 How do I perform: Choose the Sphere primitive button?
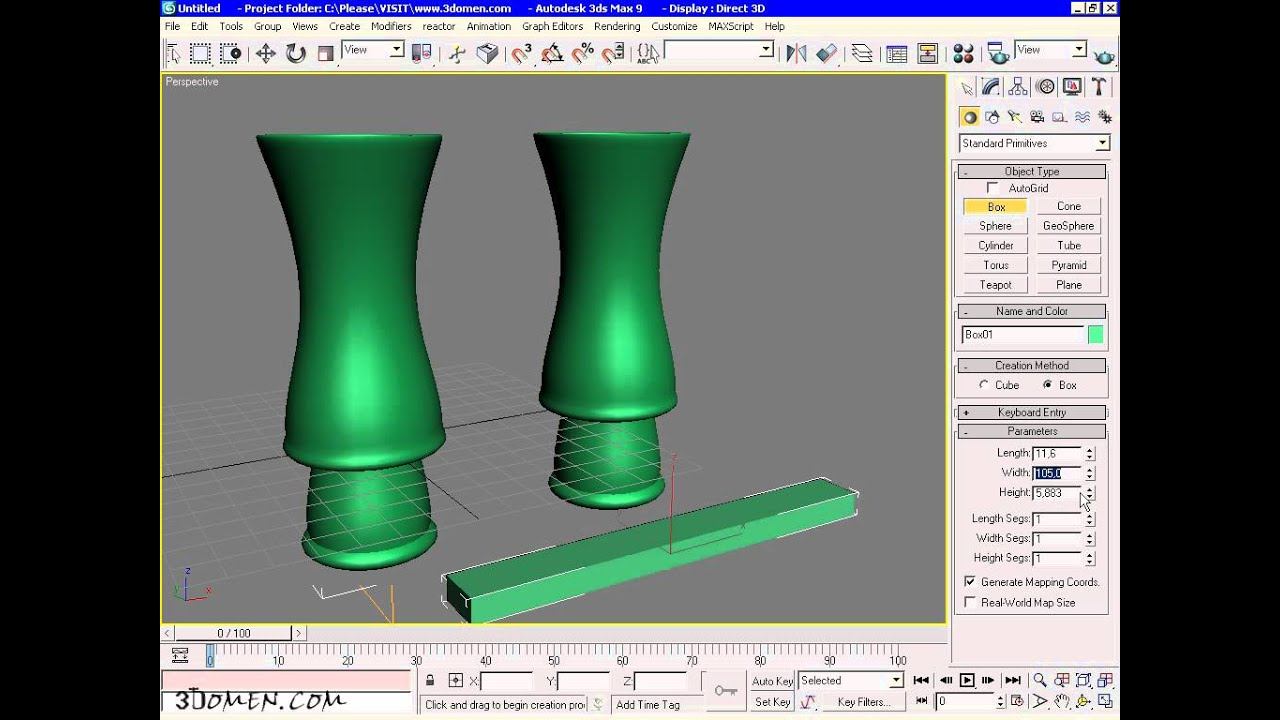click(x=996, y=226)
